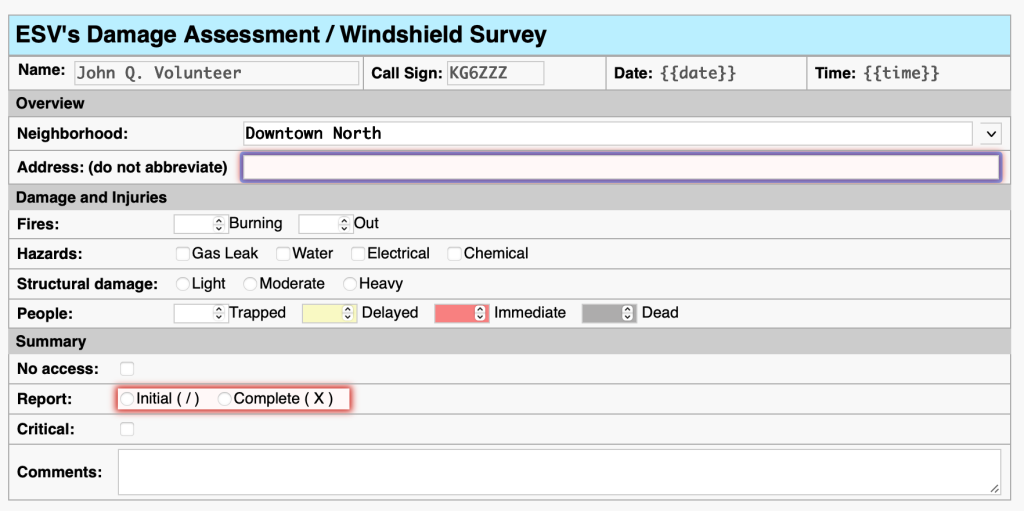The image size is (1024, 511).
Task: Check the No access checkbox
Action: tap(127, 369)
